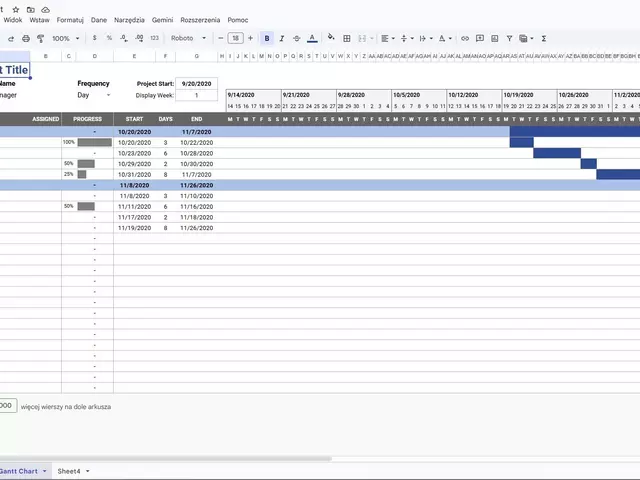
Task: Click the PROGRESS column header
Action: click(x=87, y=119)
